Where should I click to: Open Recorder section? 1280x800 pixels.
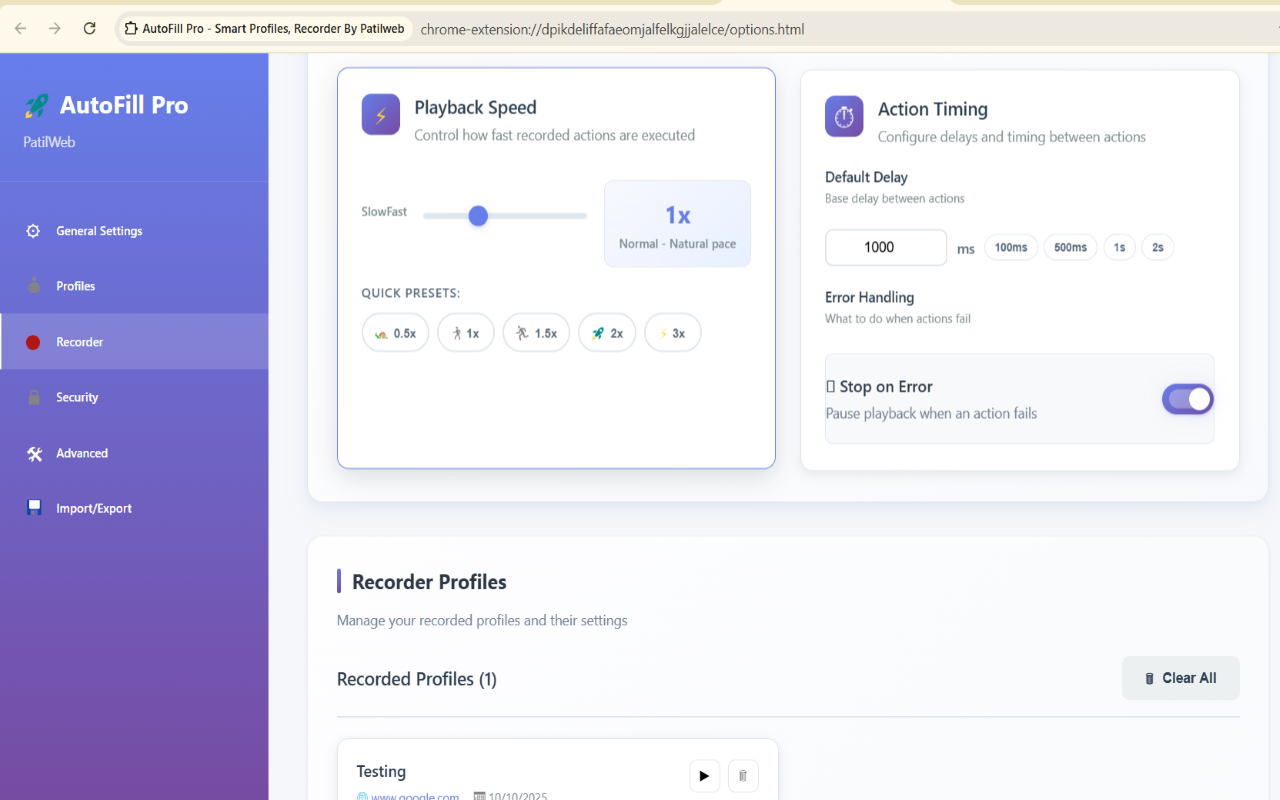(134, 342)
